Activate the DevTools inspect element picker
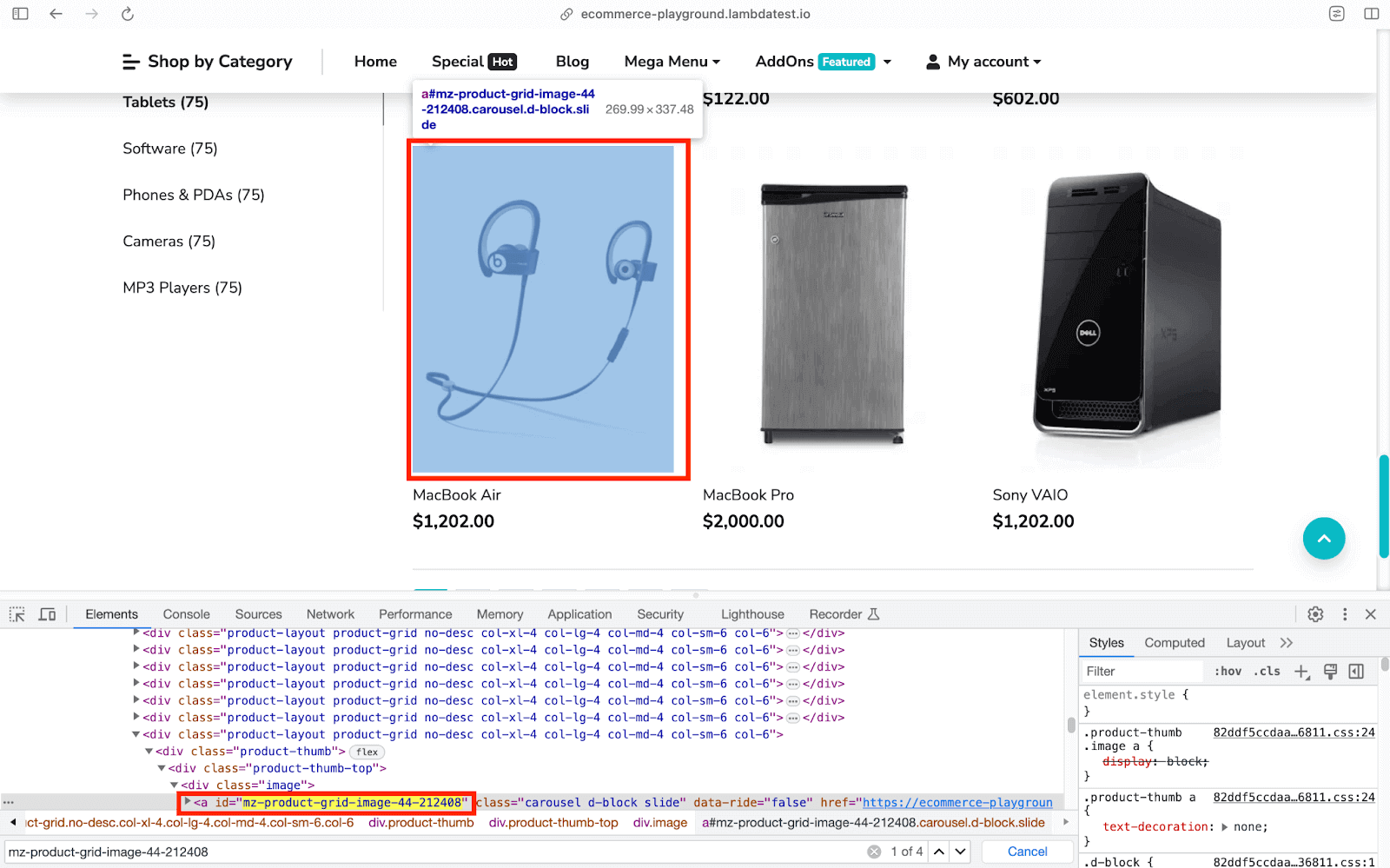 tap(17, 614)
